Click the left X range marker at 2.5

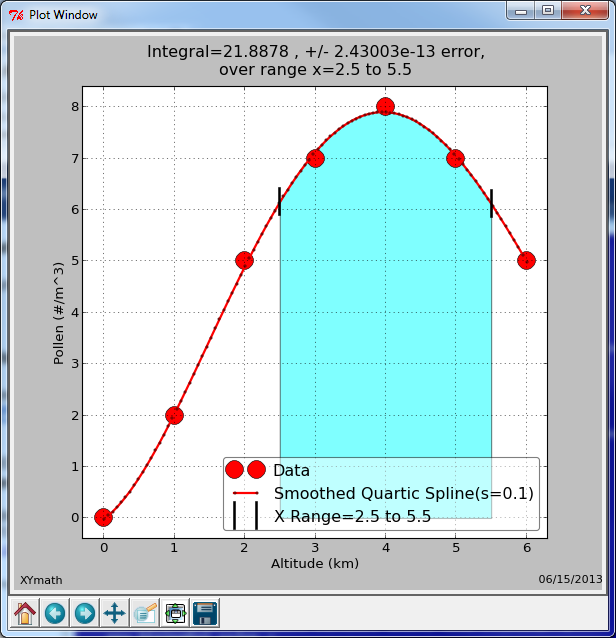point(279,201)
